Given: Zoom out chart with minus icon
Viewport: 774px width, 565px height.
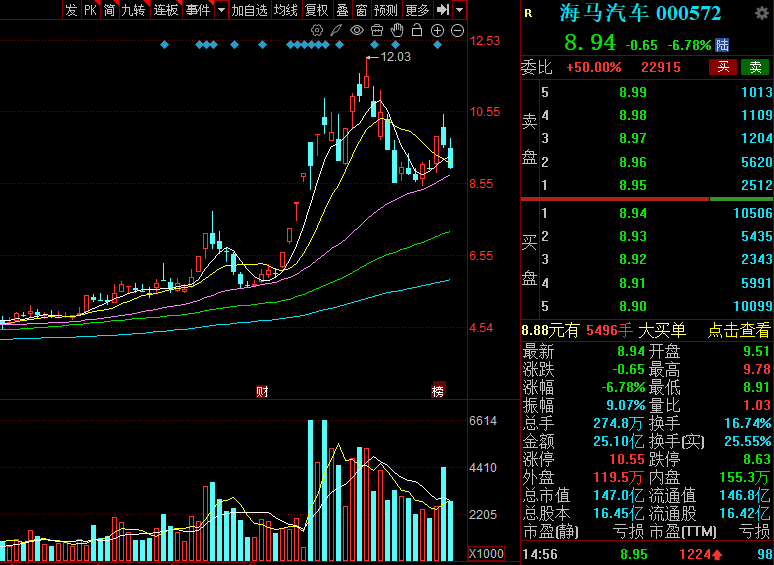Looking at the screenshot, I should pyautogui.click(x=458, y=31).
